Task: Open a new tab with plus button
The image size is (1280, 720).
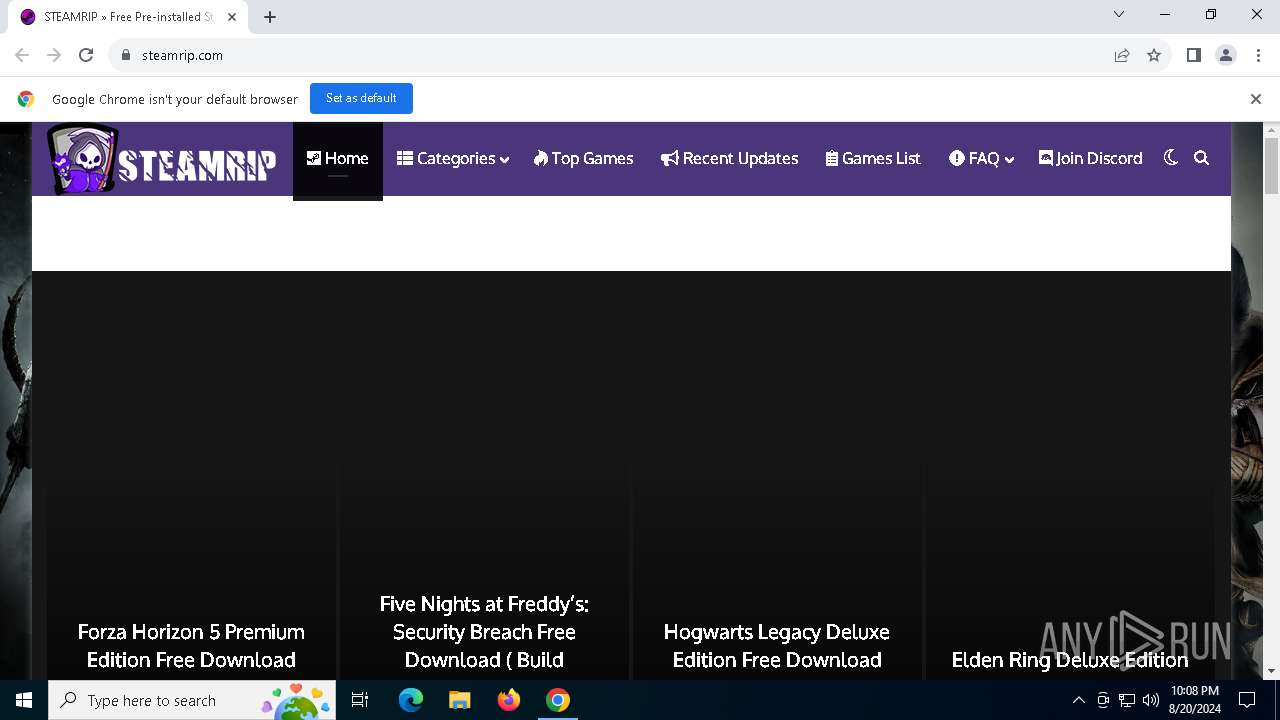Action: tap(270, 17)
